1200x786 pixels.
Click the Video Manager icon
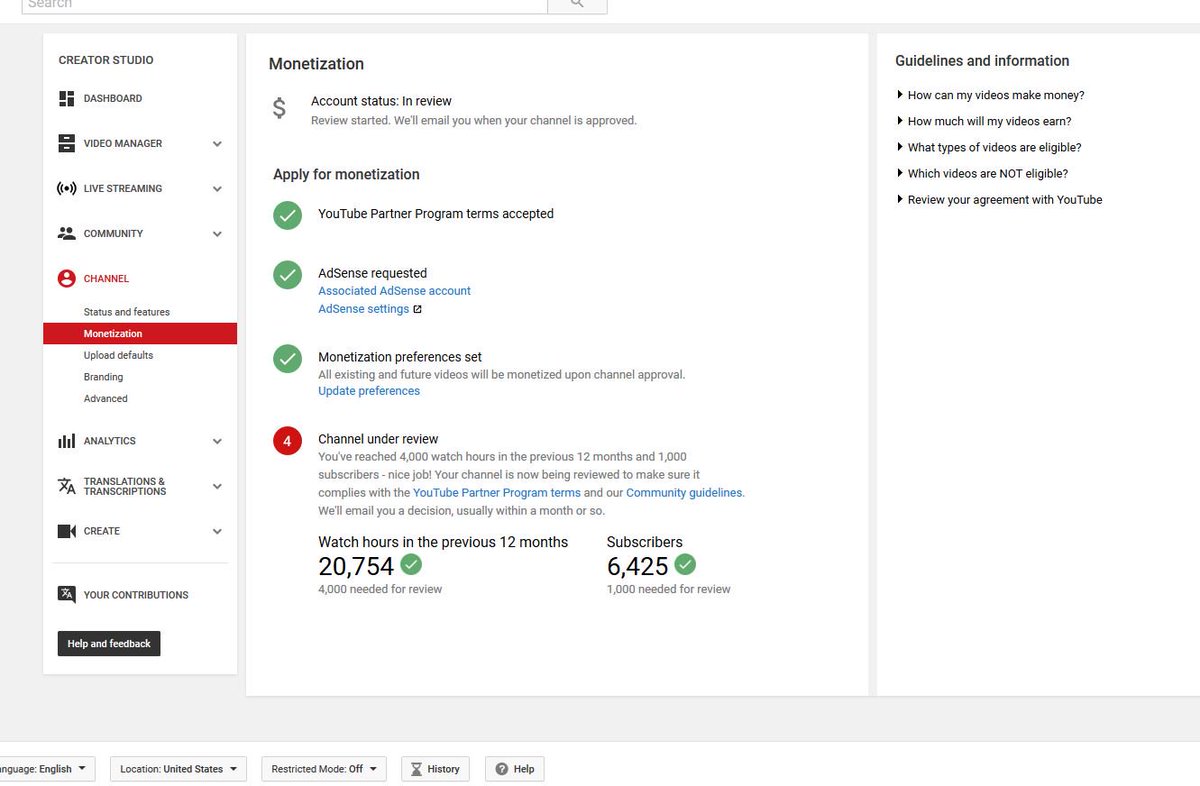(x=67, y=144)
